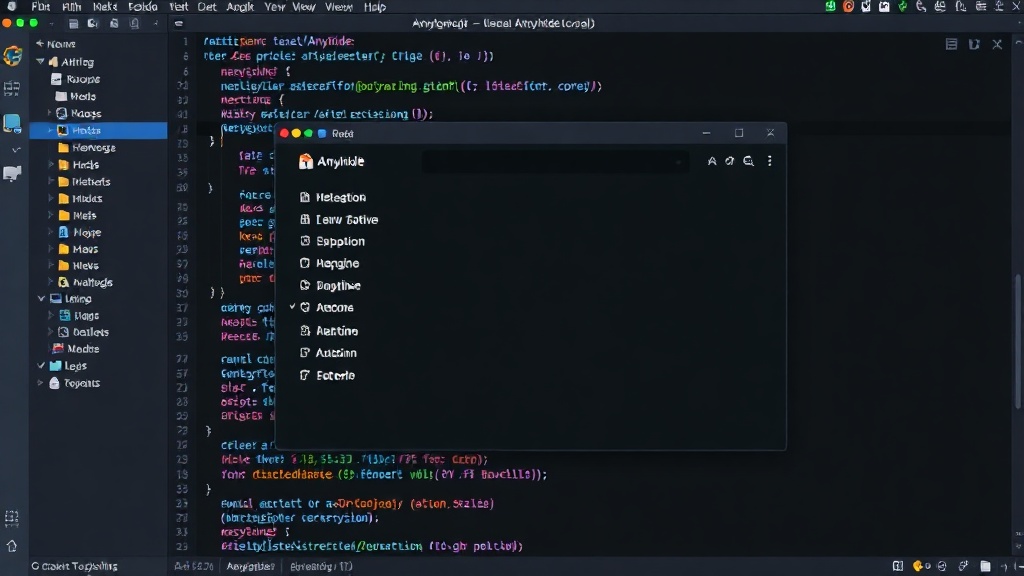The height and width of the screenshot is (576, 1024).
Task: Select the 'Hiage' item under Leung
Action: (x=79, y=315)
